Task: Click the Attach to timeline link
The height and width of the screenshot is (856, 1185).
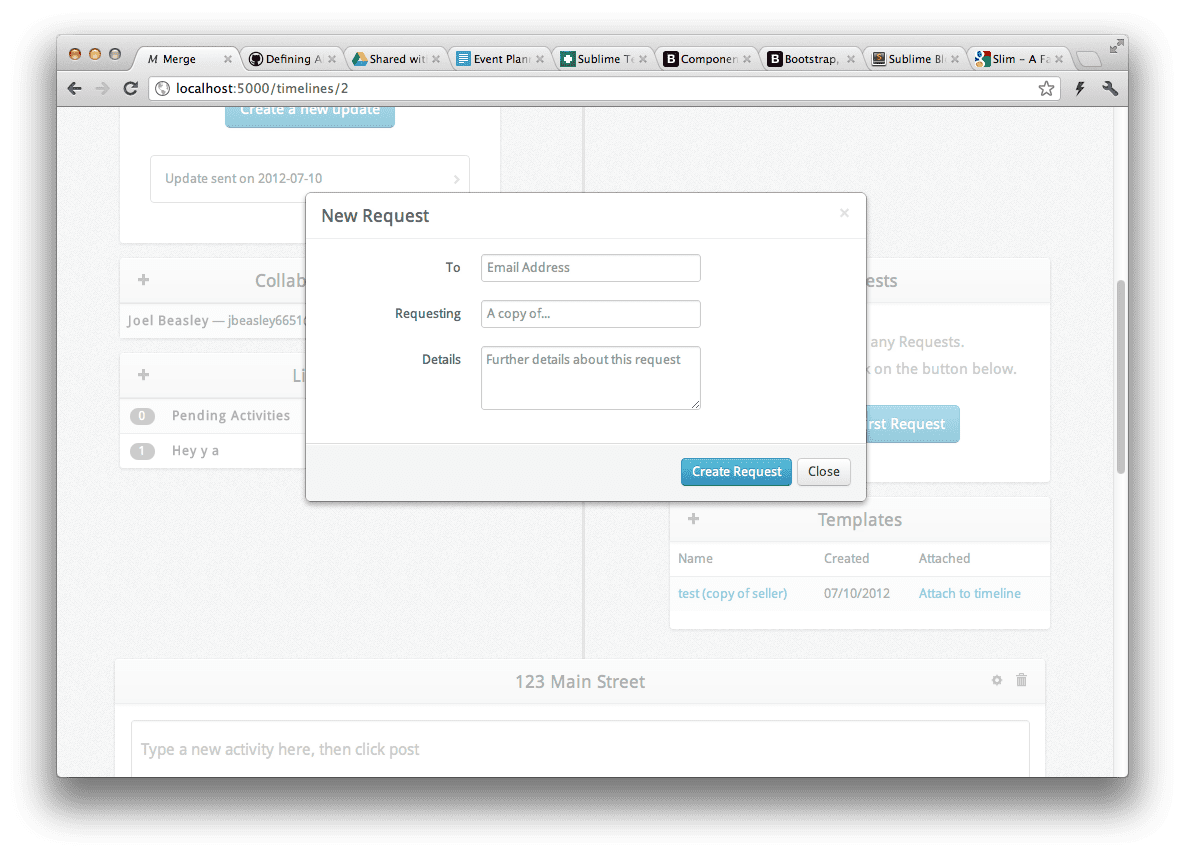Action: click(969, 593)
